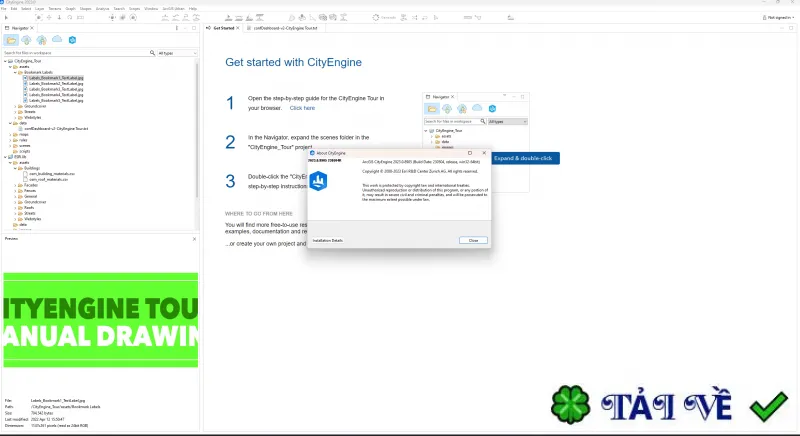Open the Navigator panel three-dot menu
800x436 pixels.
click(x=177, y=28)
